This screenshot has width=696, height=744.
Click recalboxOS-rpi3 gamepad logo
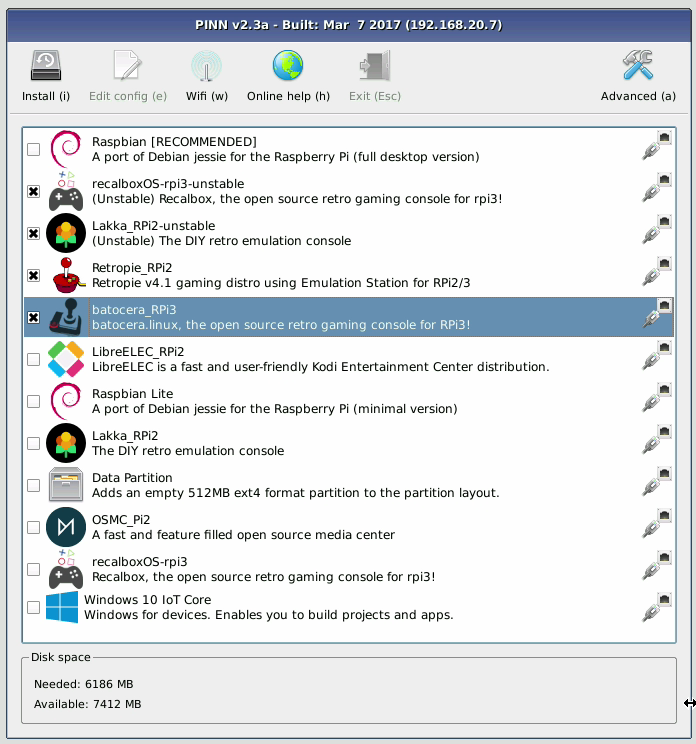[x=66, y=569]
